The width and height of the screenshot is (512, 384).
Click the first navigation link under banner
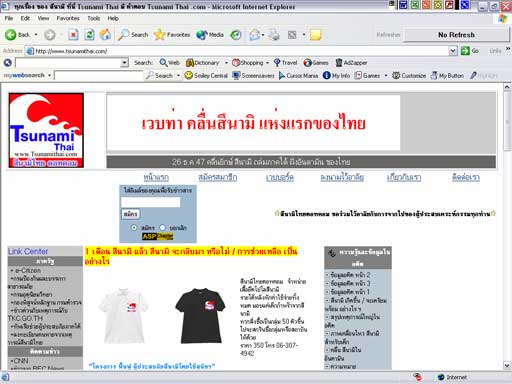tap(156, 177)
